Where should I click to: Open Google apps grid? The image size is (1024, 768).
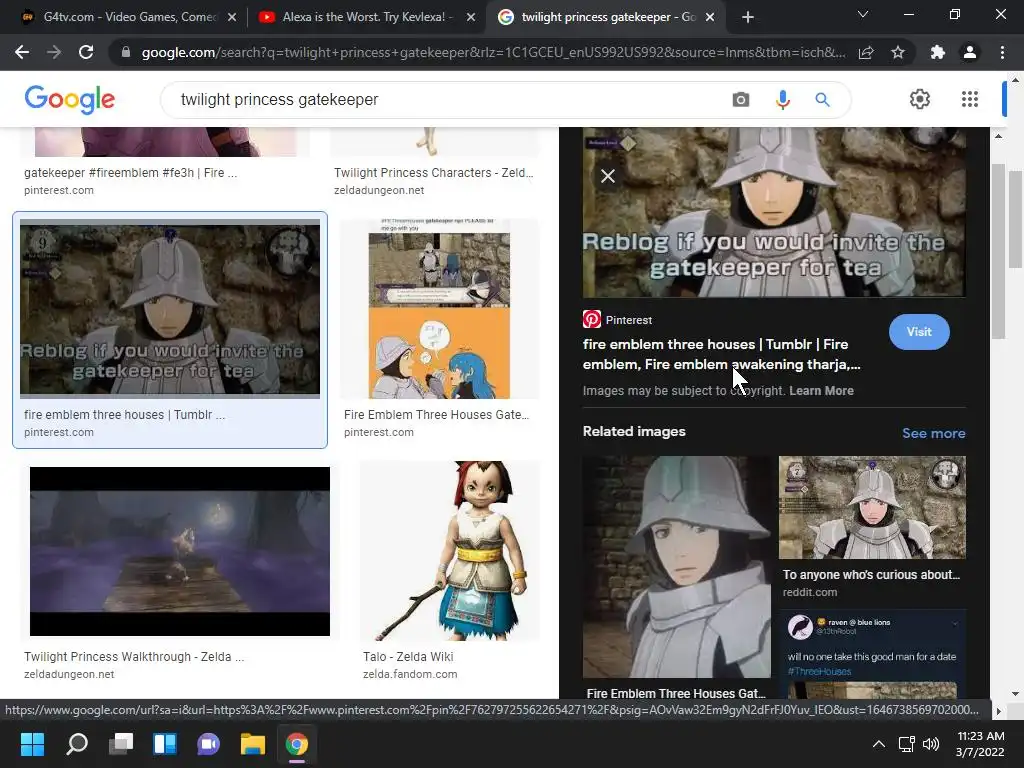tap(970, 99)
